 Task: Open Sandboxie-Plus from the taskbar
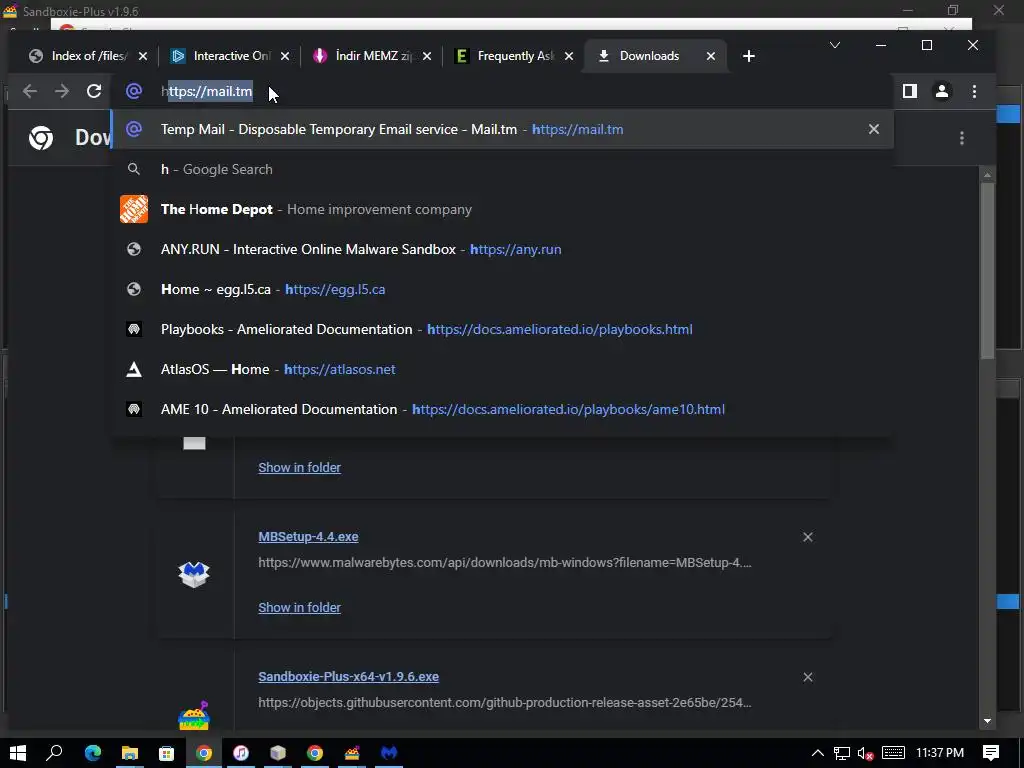352,753
